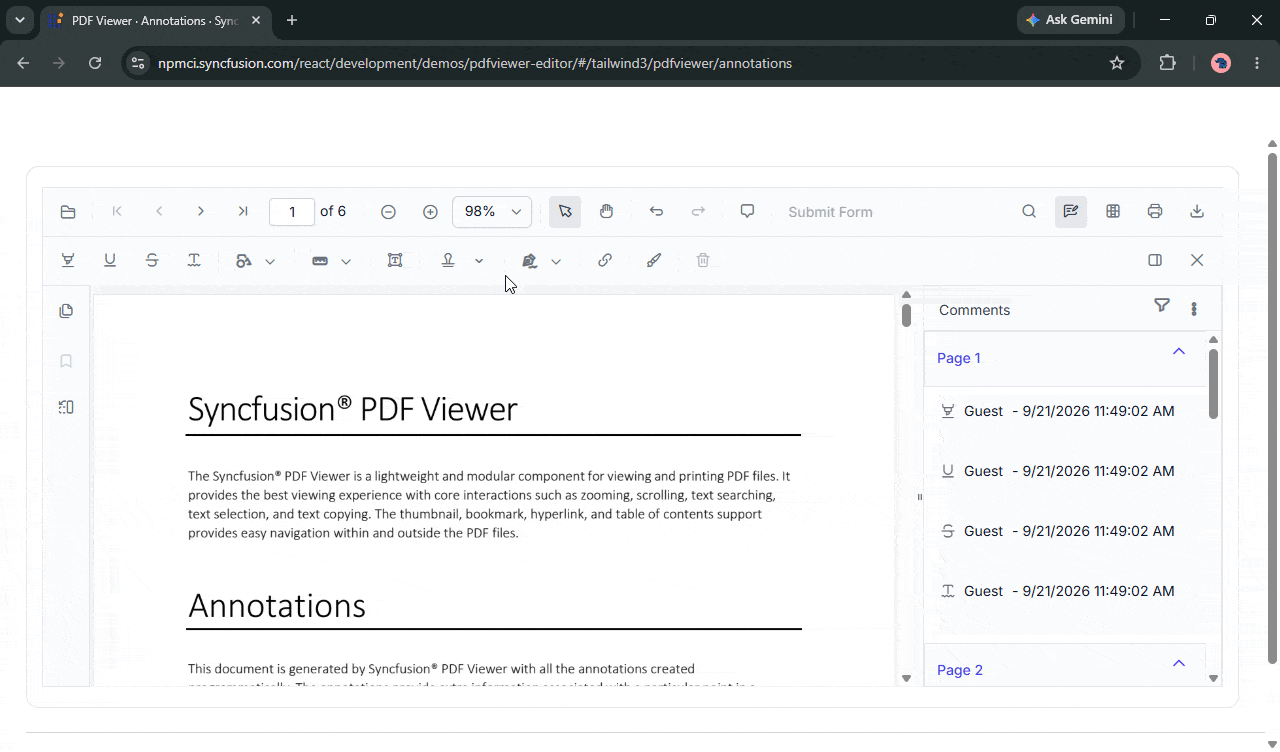
Task: Toggle the annotation edit toolbar
Action: coord(1071,212)
